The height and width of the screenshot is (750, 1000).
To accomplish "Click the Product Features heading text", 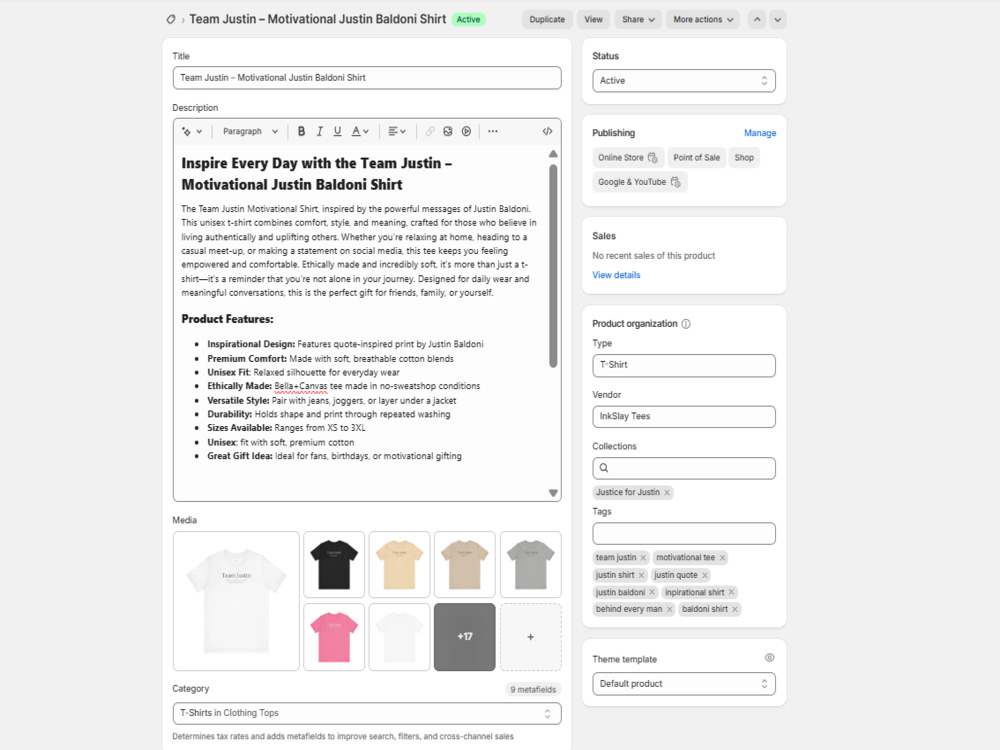I will pos(227,319).
